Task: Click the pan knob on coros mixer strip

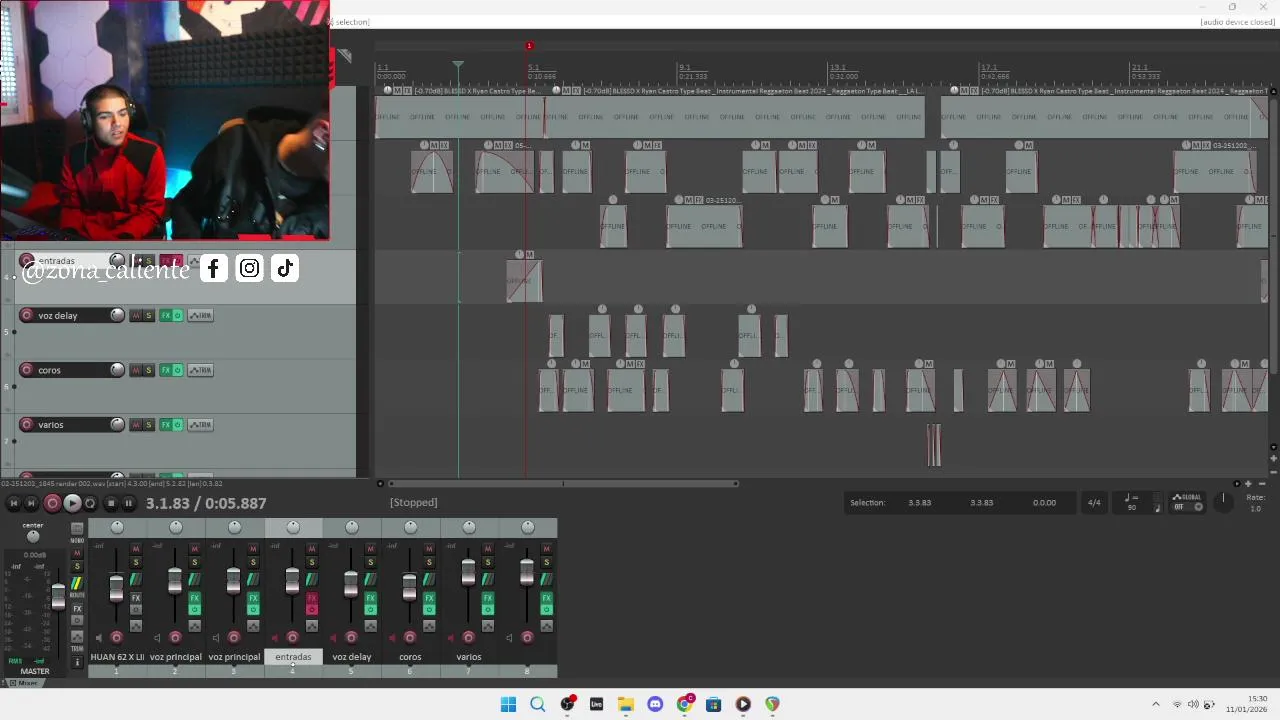Action: [410, 527]
